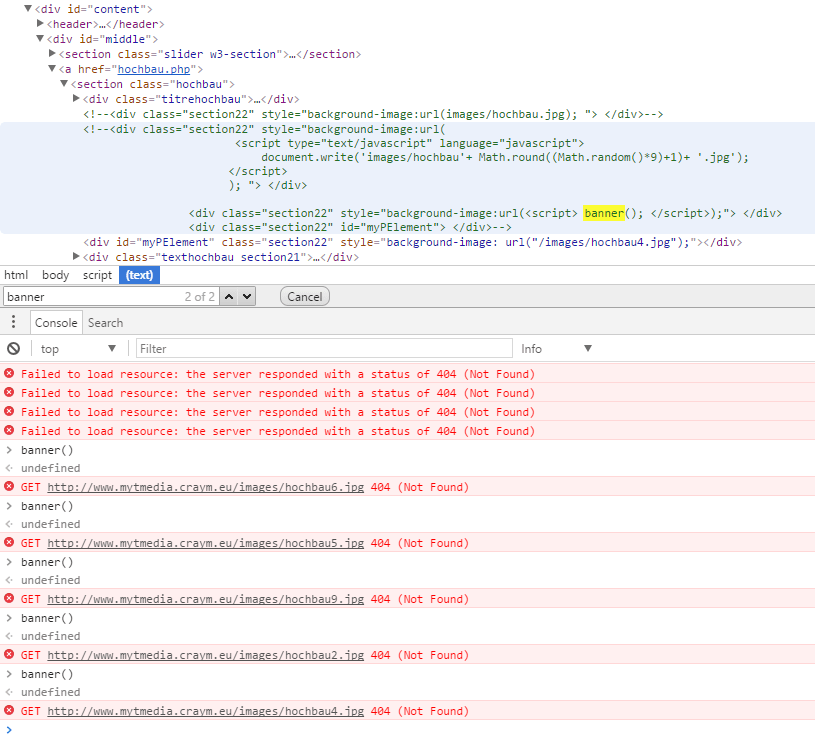Open the console drawer three-dot menu

point(14,322)
